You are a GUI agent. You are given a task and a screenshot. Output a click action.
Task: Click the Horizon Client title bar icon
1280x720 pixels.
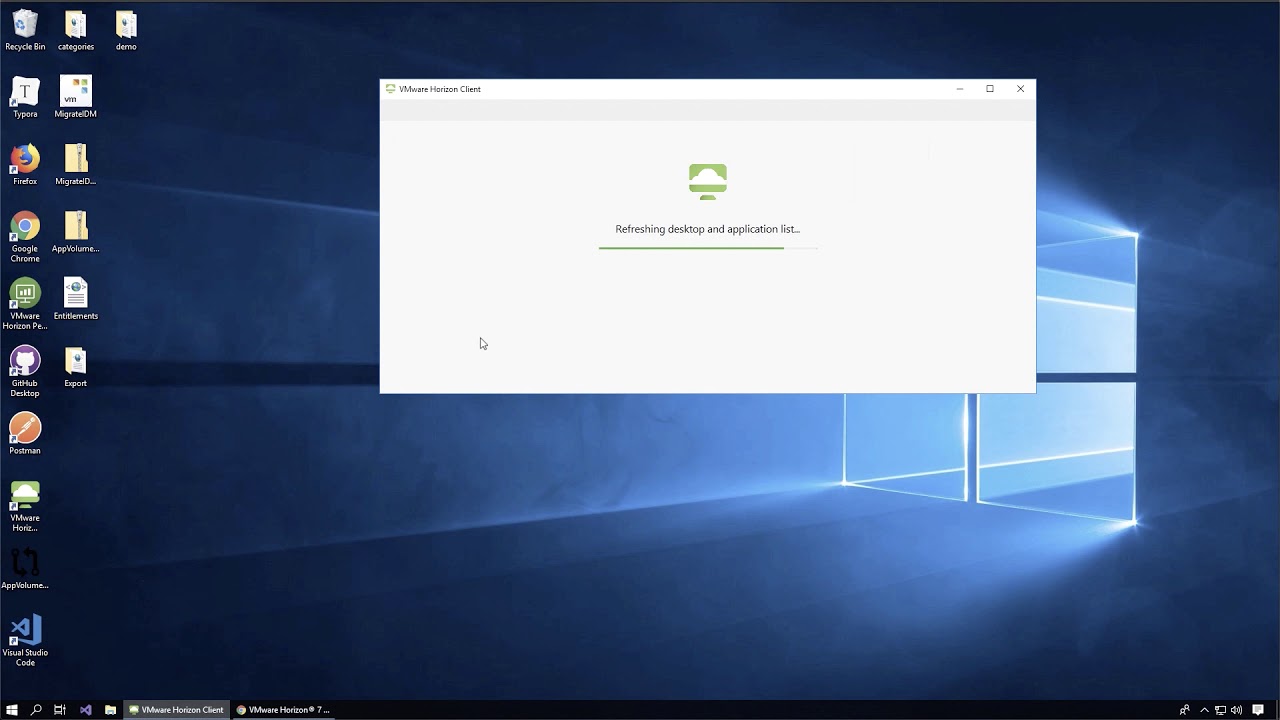[x=390, y=89]
